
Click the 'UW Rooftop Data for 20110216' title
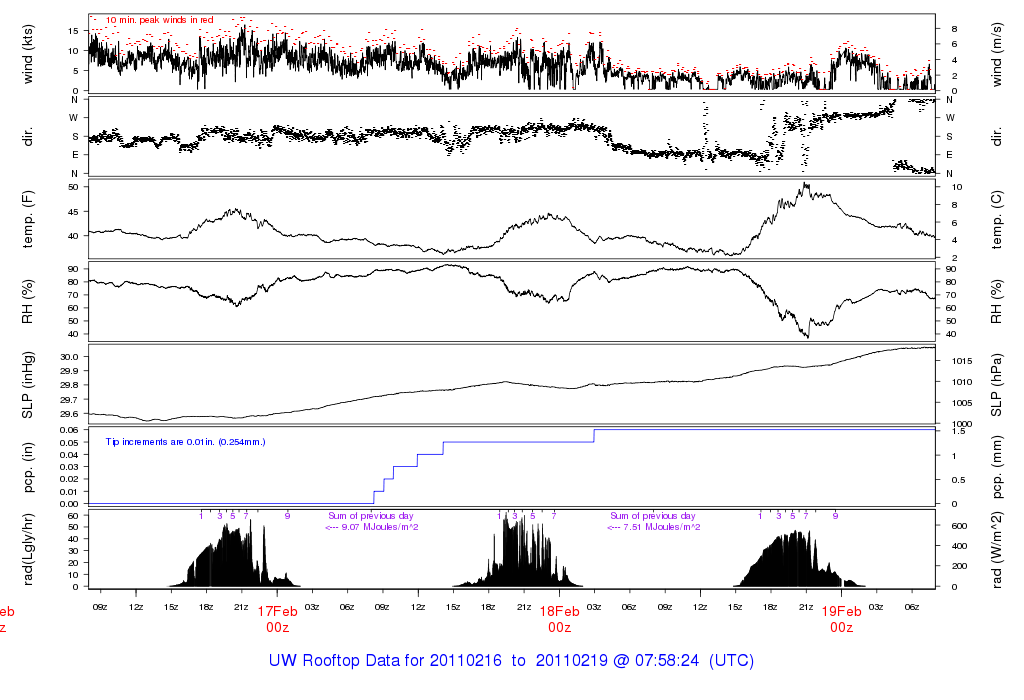tap(385, 661)
